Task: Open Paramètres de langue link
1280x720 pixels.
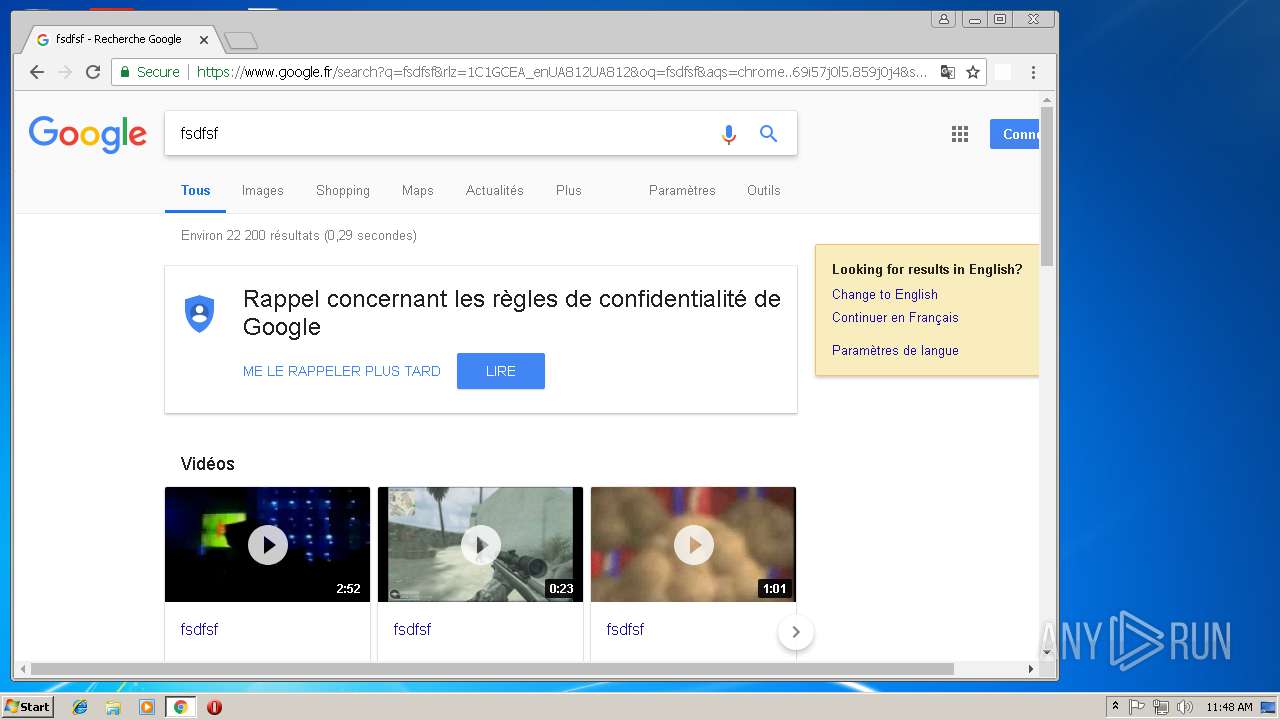Action: click(x=895, y=350)
